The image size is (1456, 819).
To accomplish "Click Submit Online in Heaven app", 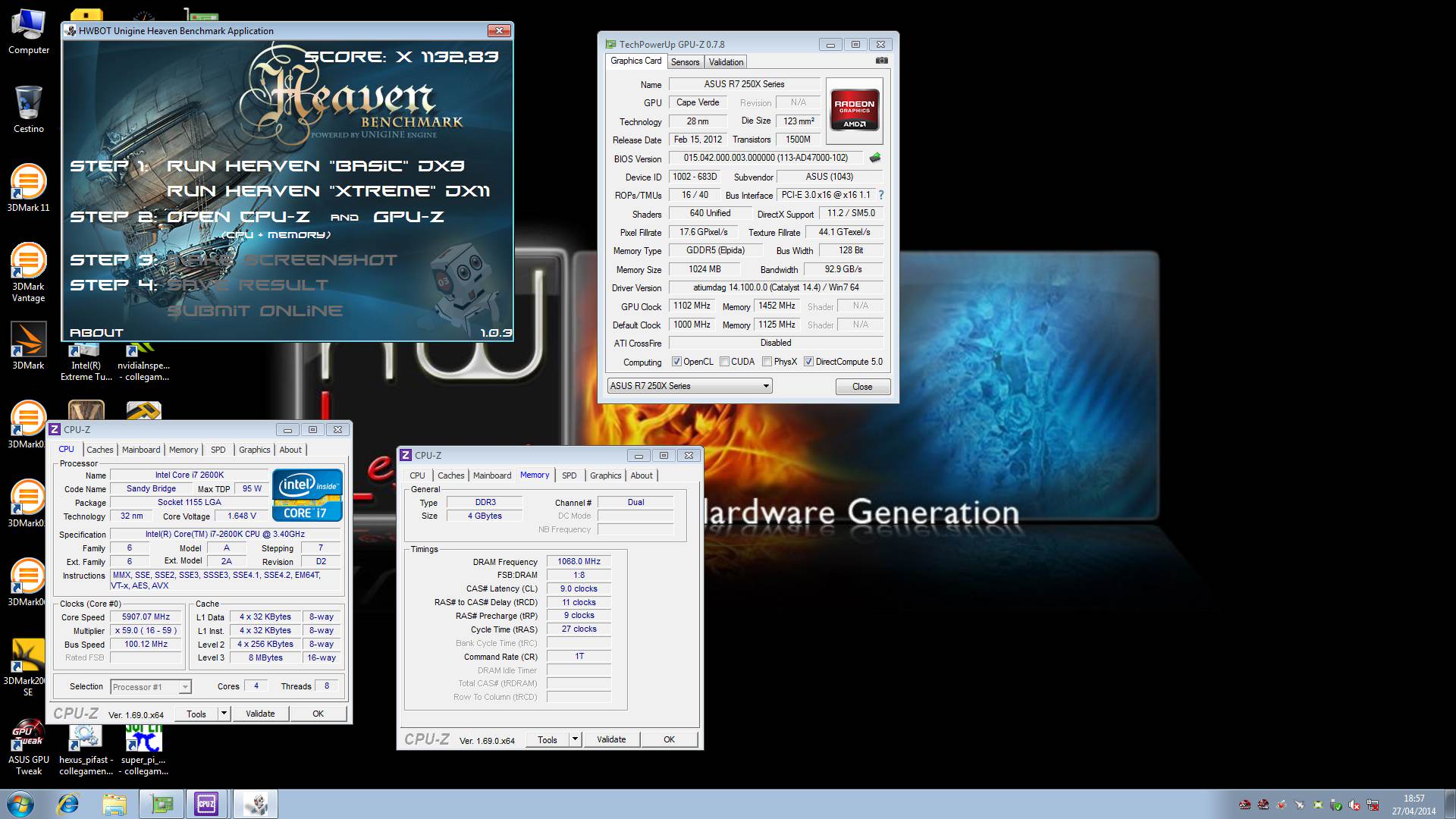I will [x=255, y=311].
